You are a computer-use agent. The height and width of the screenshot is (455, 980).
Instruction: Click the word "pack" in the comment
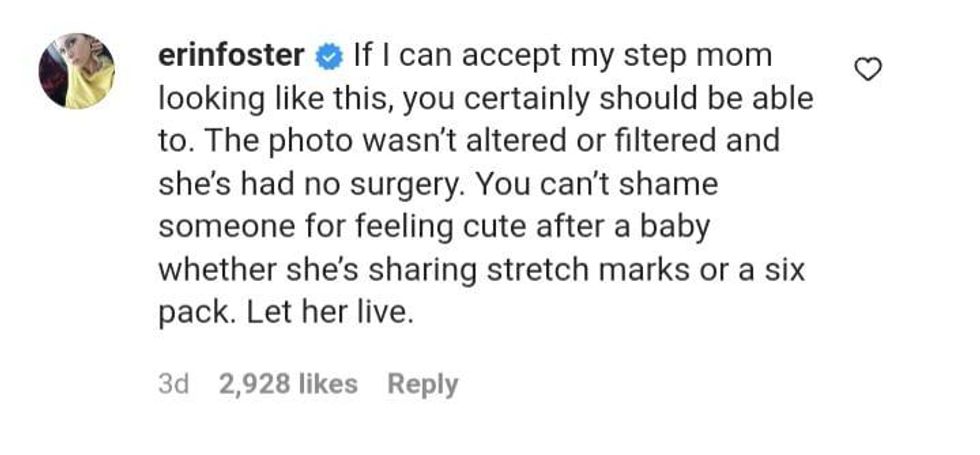coord(194,311)
